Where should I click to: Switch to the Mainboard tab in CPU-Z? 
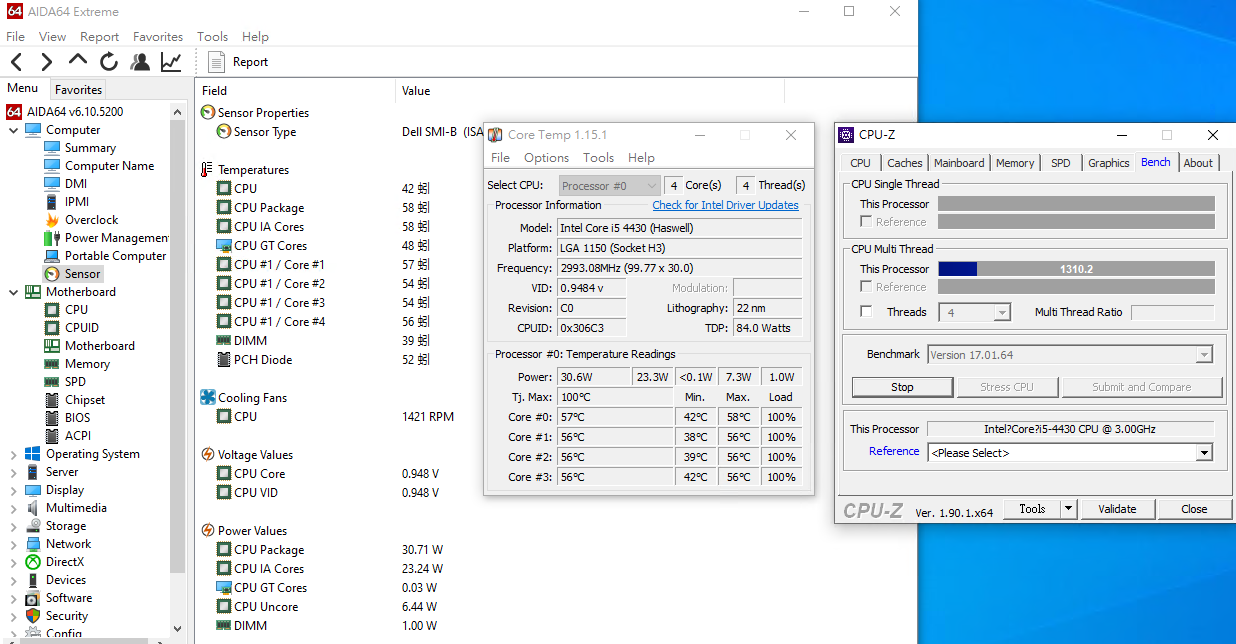click(x=959, y=163)
